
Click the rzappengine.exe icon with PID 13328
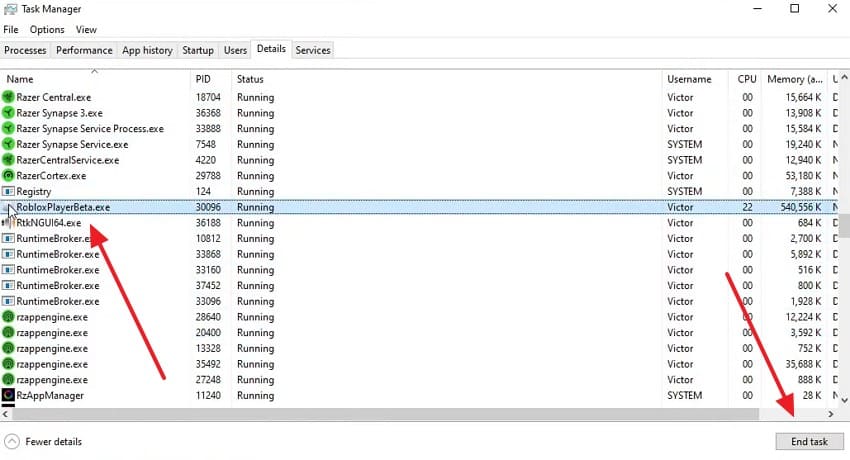(8, 348)
